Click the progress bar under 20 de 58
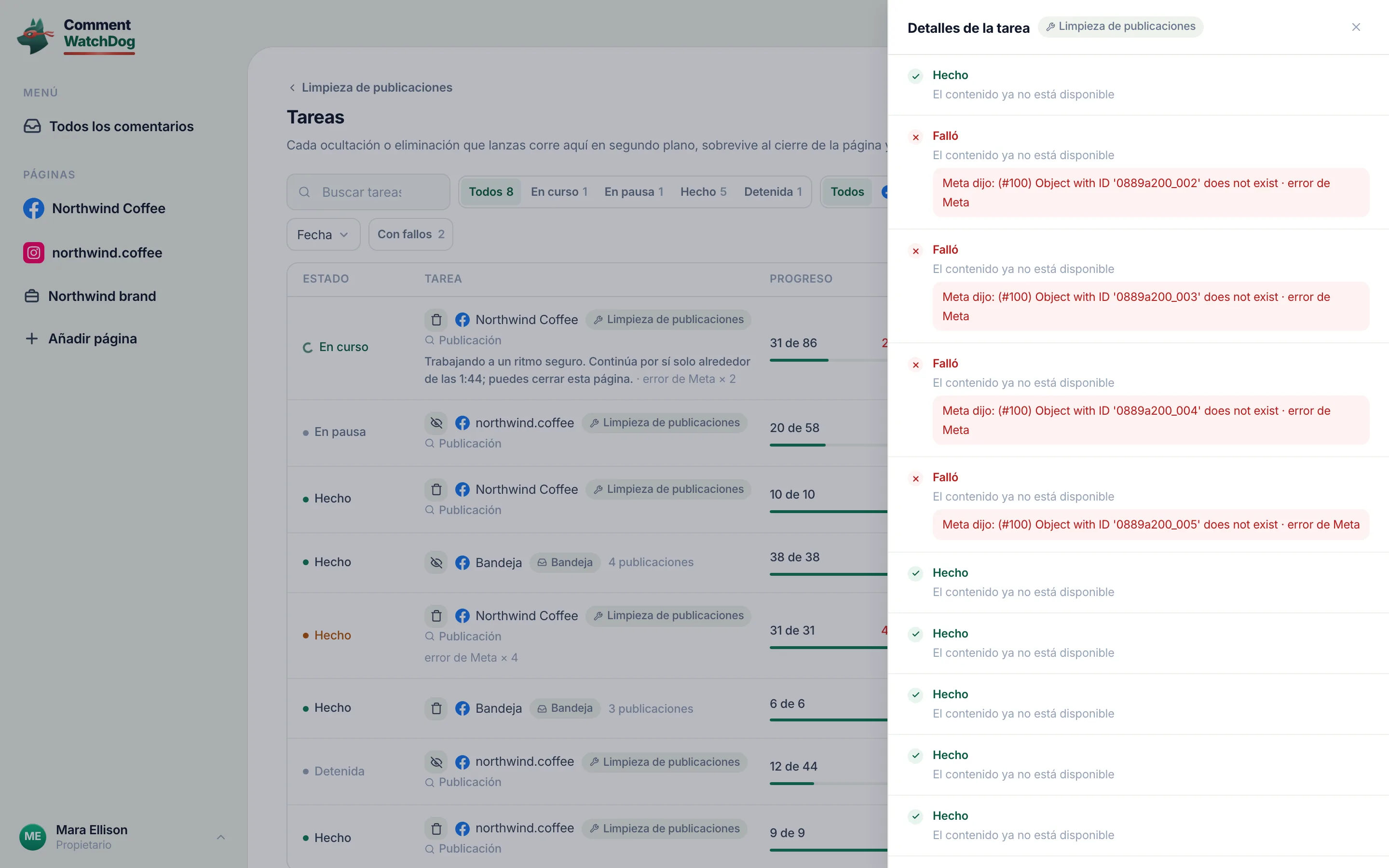This screenshot has height=868, width=1389. point(828,445)
